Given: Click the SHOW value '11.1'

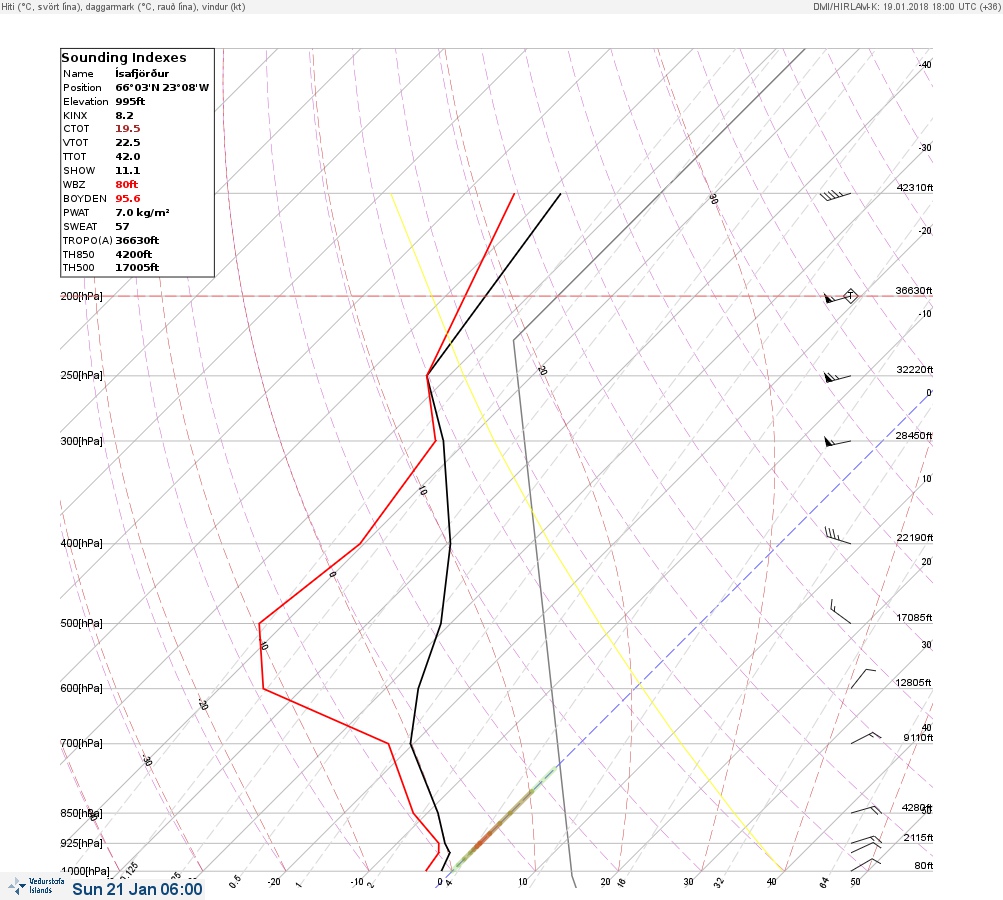Looking at the screenshot, I should tap(127, 171).
